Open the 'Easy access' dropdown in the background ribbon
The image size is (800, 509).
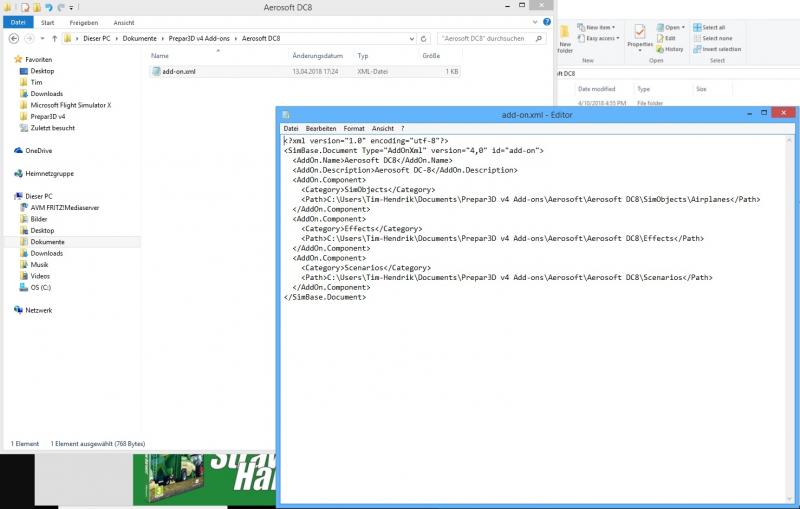598,38
